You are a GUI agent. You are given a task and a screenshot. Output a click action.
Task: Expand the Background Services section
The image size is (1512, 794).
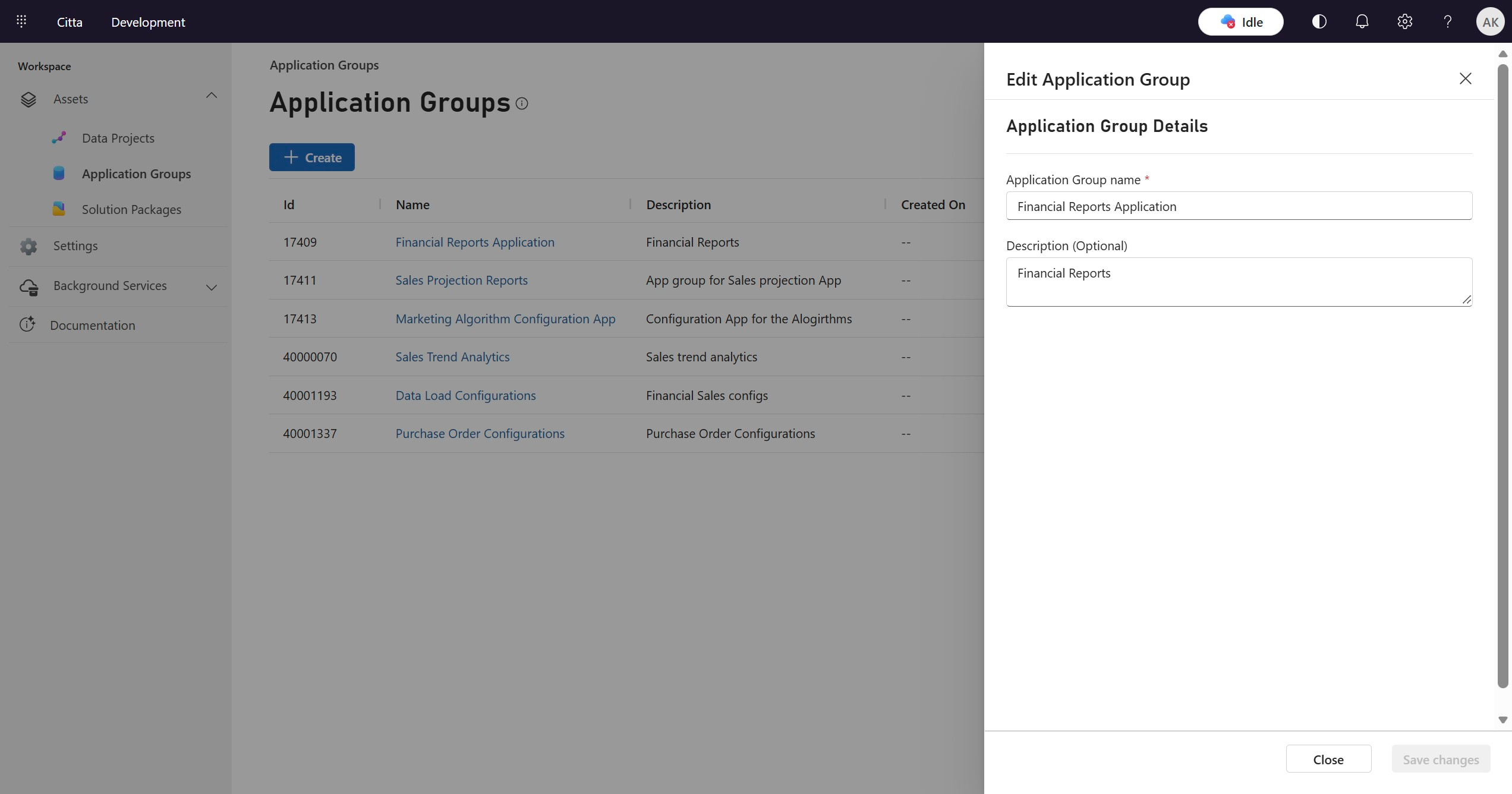211,287
